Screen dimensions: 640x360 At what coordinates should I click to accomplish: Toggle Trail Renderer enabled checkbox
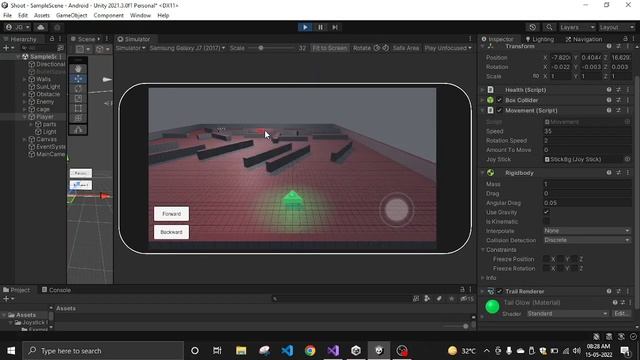pyautogui.click(x=499, y=291)
